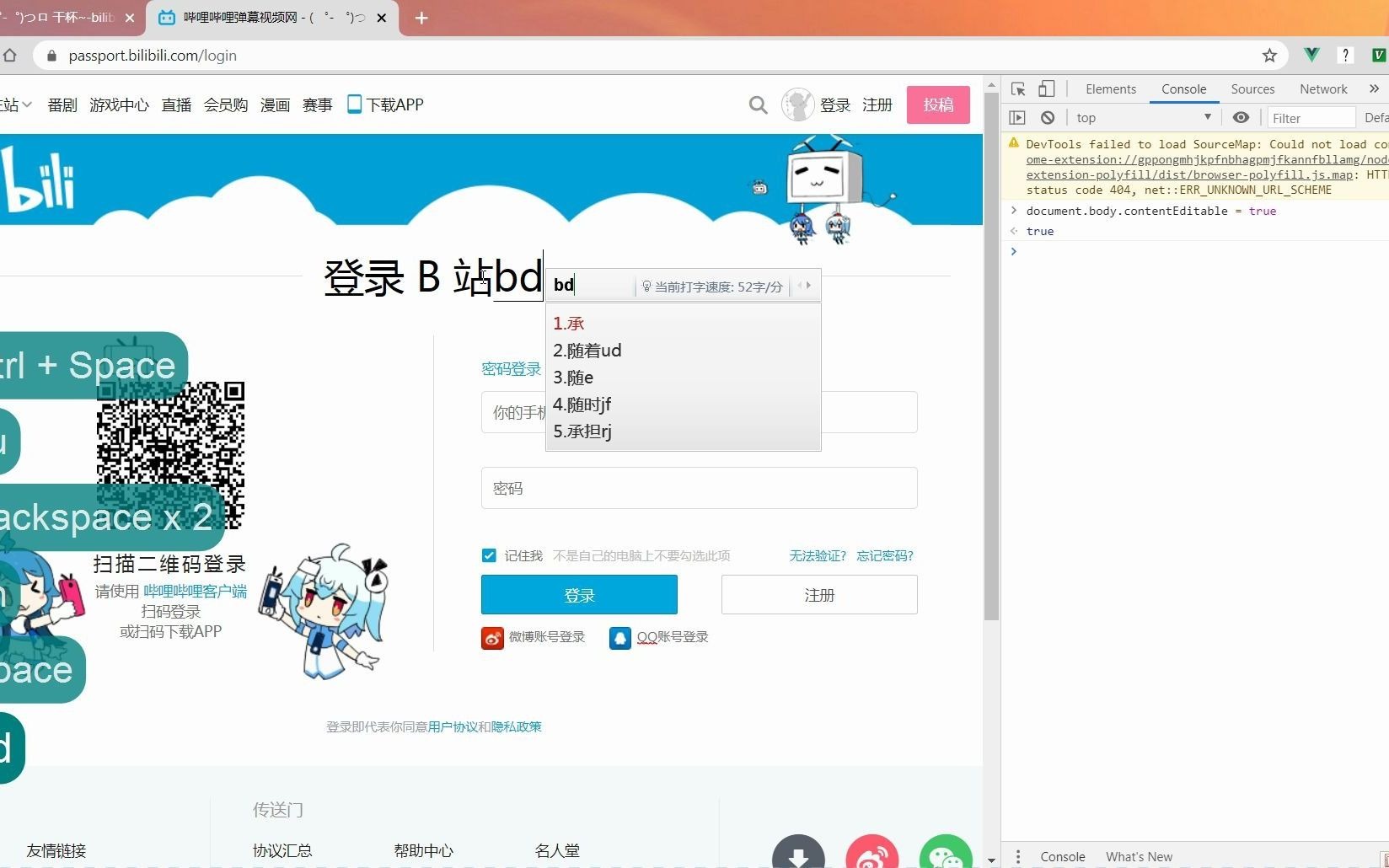Click the inspect element picker icon

tap(1018, 89)
